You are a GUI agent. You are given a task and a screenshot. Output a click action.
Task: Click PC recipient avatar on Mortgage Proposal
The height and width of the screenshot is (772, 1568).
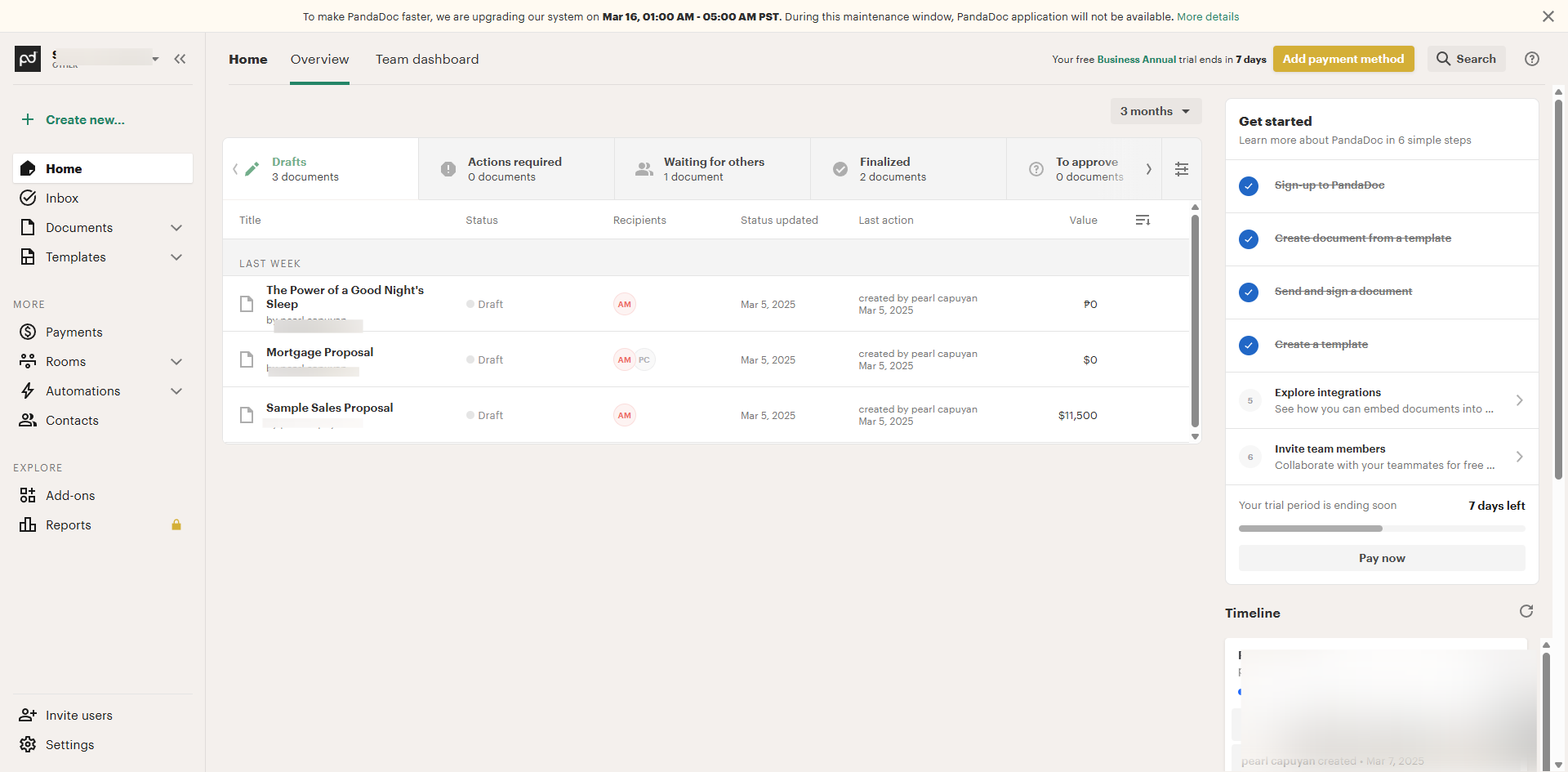(644, 359)
